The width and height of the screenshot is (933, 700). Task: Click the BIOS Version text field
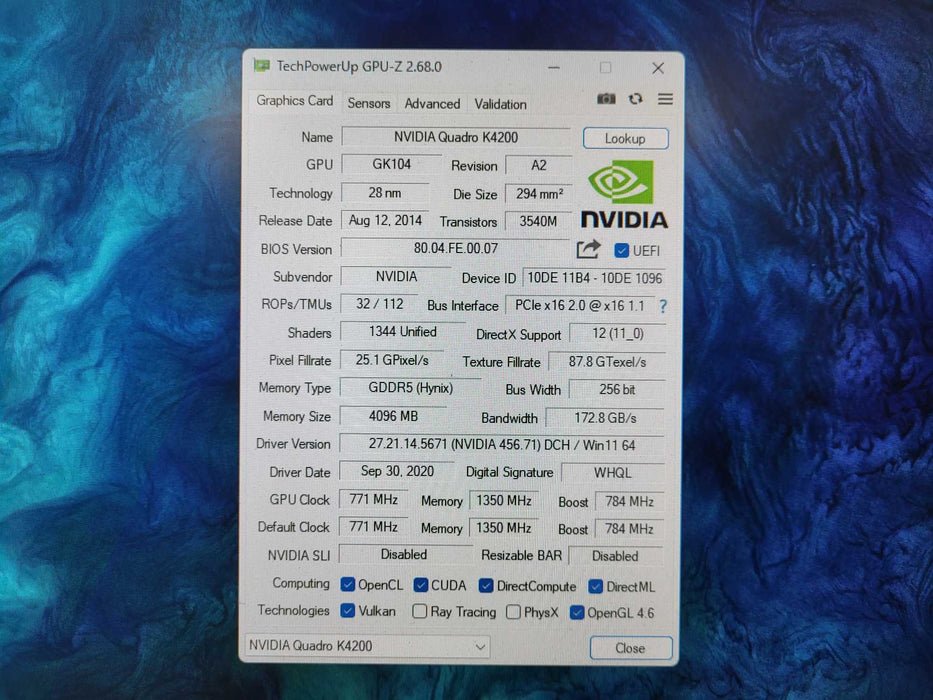pos(455,249)
